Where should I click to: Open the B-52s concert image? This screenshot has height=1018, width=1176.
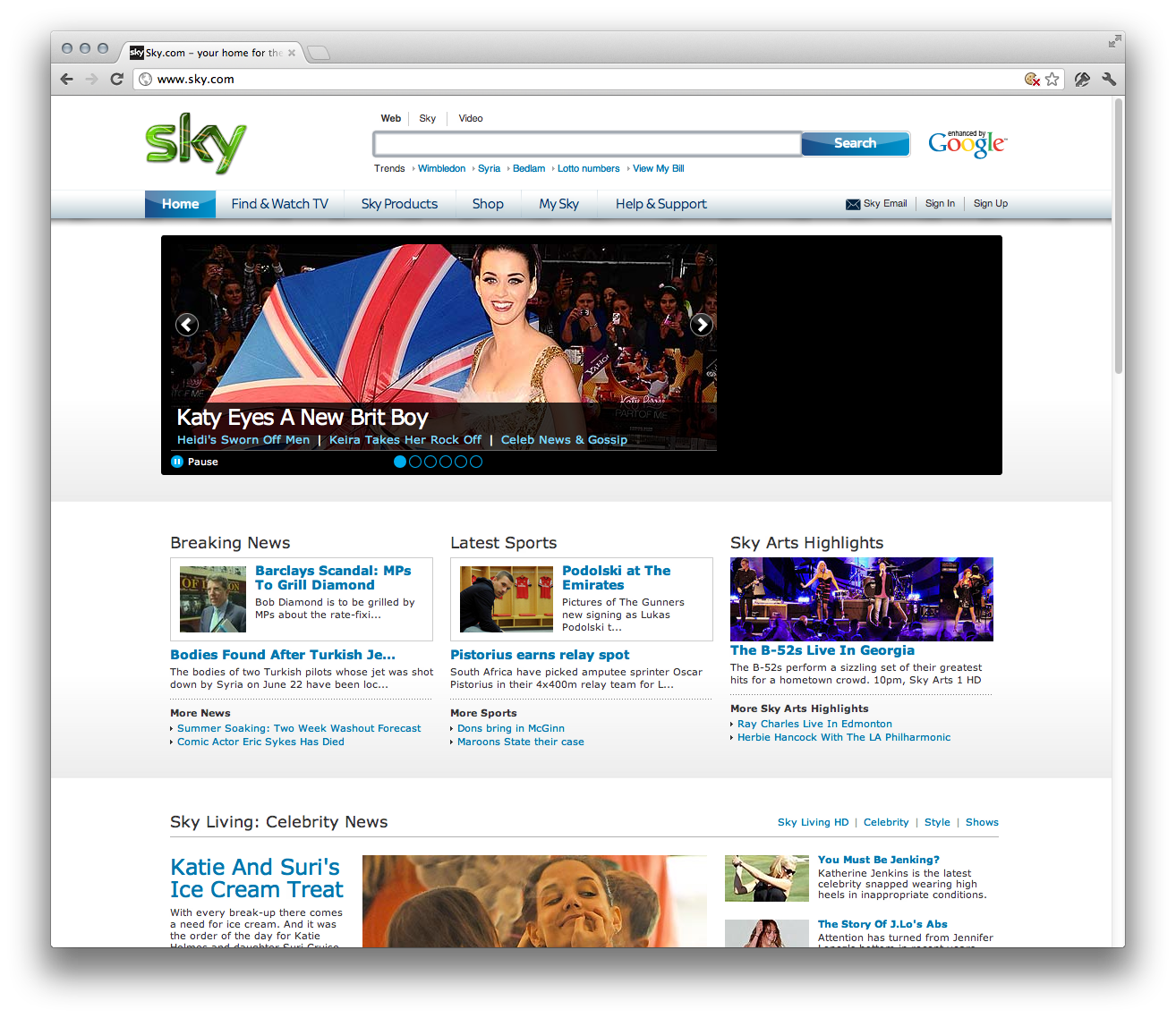tap(862, 599)
